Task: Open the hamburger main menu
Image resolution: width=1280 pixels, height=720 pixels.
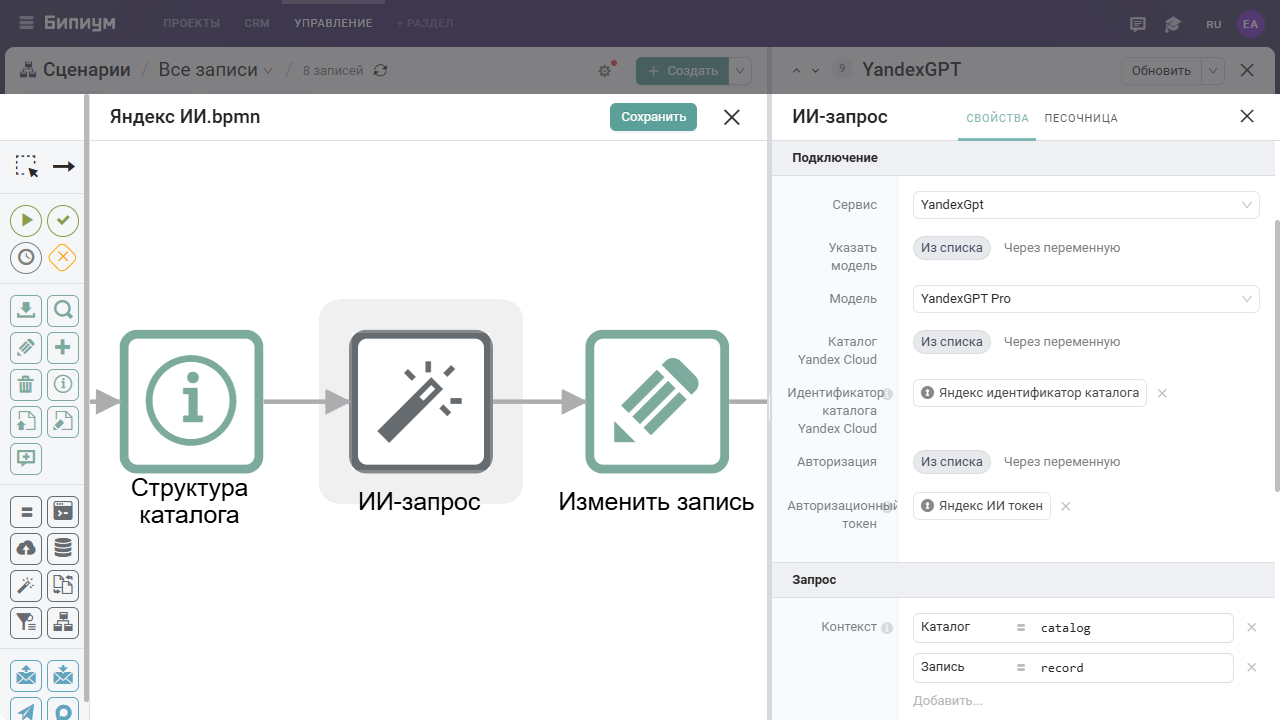Action: pos(26,23)
